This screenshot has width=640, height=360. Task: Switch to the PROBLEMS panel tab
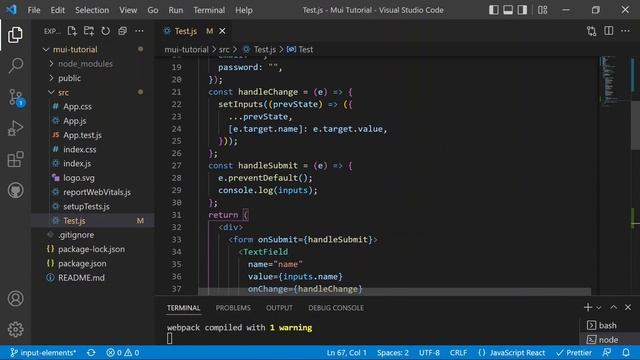pos(233,308)
